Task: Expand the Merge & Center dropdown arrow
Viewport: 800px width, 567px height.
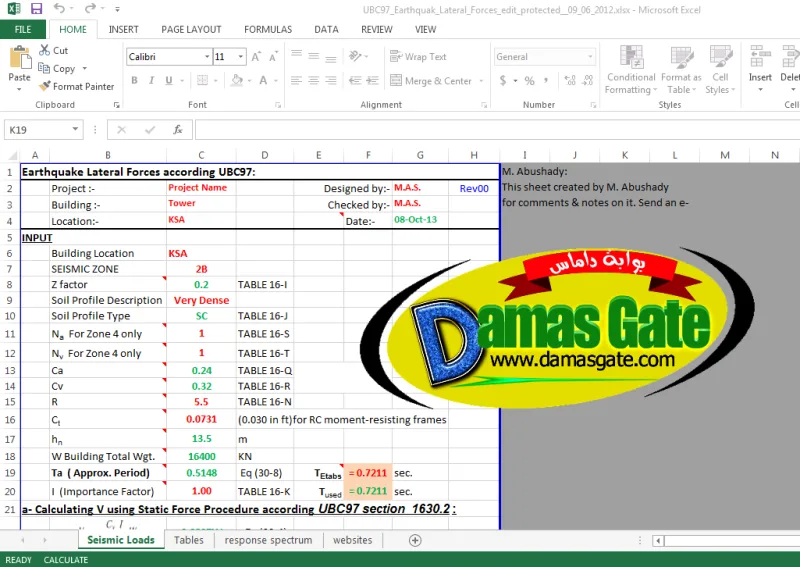Action: pyautogui.click(x=481, y=81)
